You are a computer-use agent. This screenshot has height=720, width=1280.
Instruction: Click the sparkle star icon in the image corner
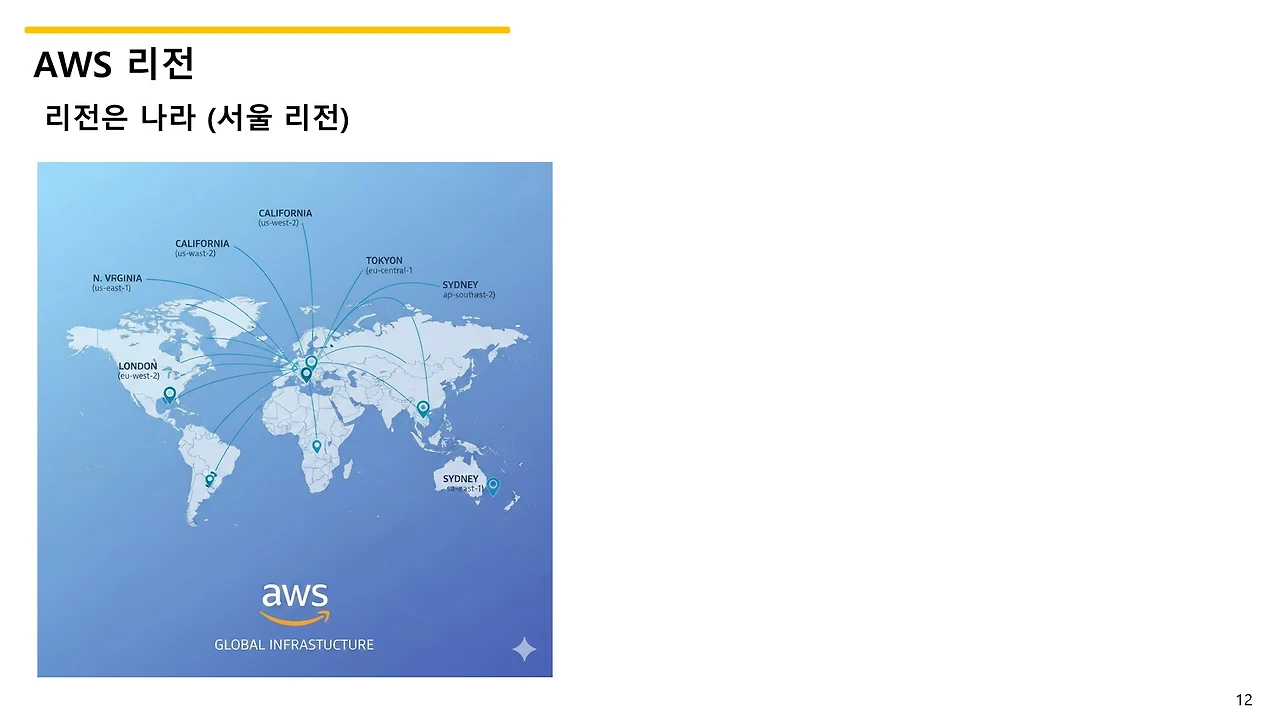[x=524, y=649]
